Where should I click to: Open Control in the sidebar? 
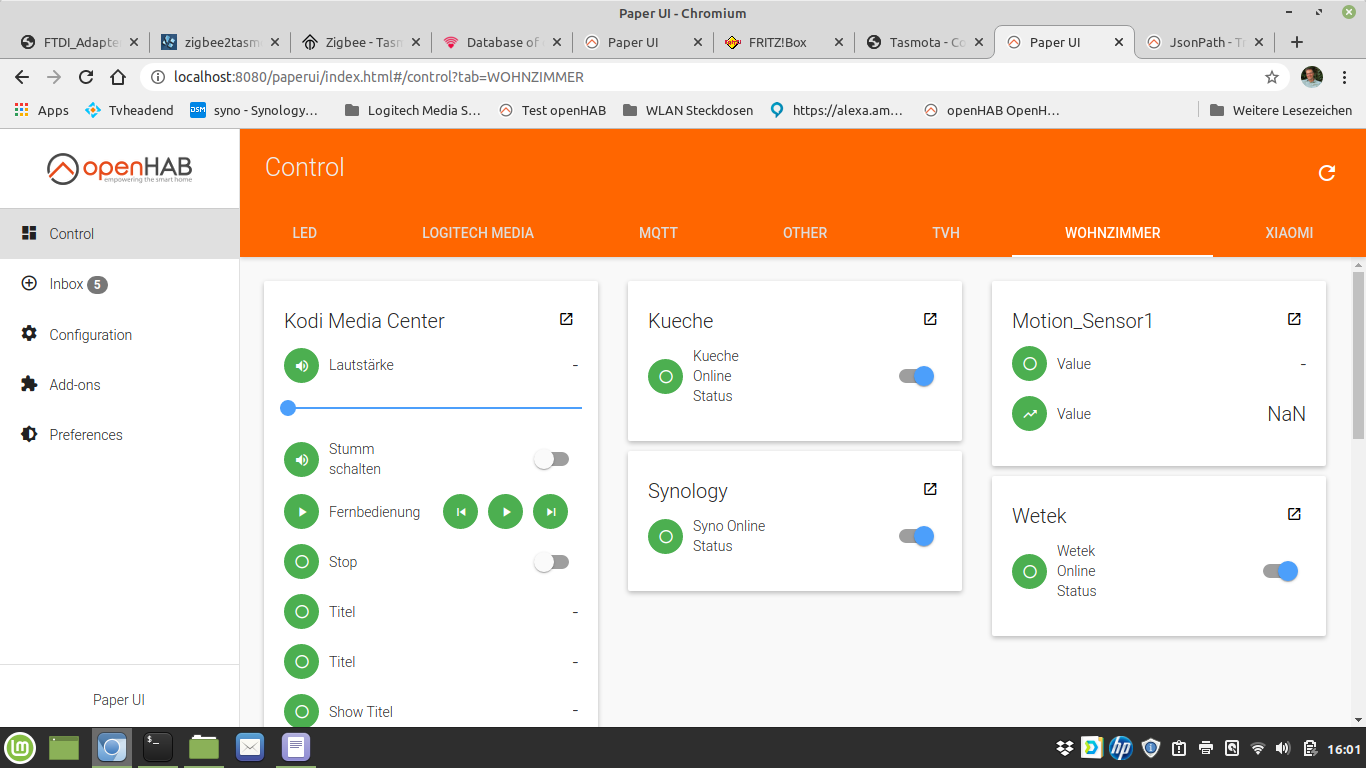click(120, 234)
